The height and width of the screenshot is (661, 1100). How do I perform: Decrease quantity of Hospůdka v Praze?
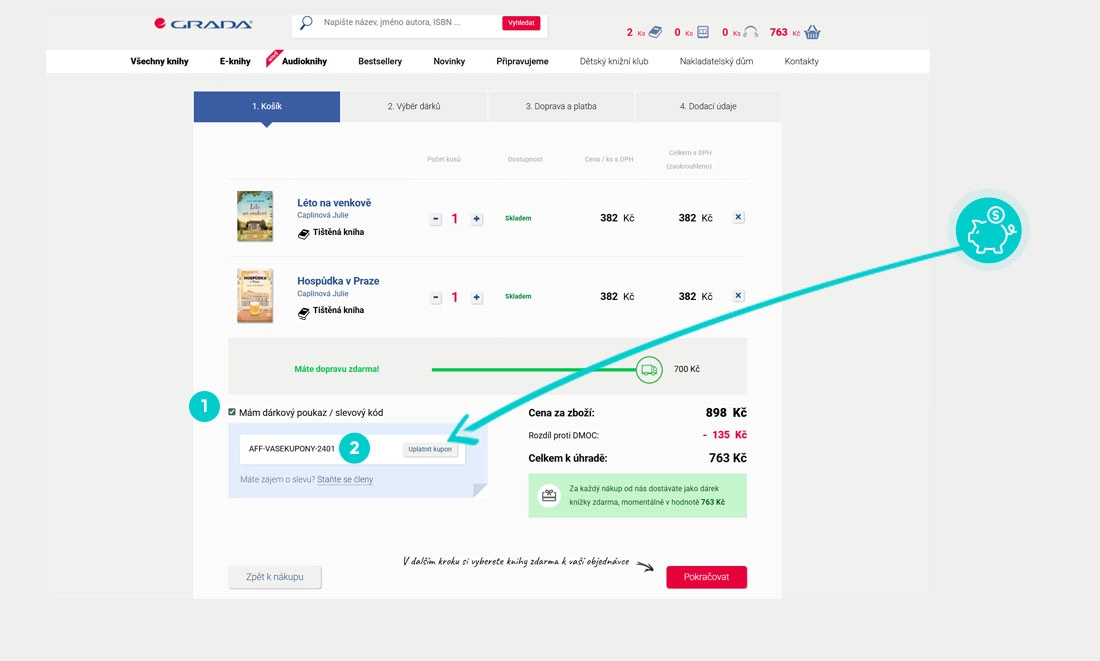click(436, 298)
